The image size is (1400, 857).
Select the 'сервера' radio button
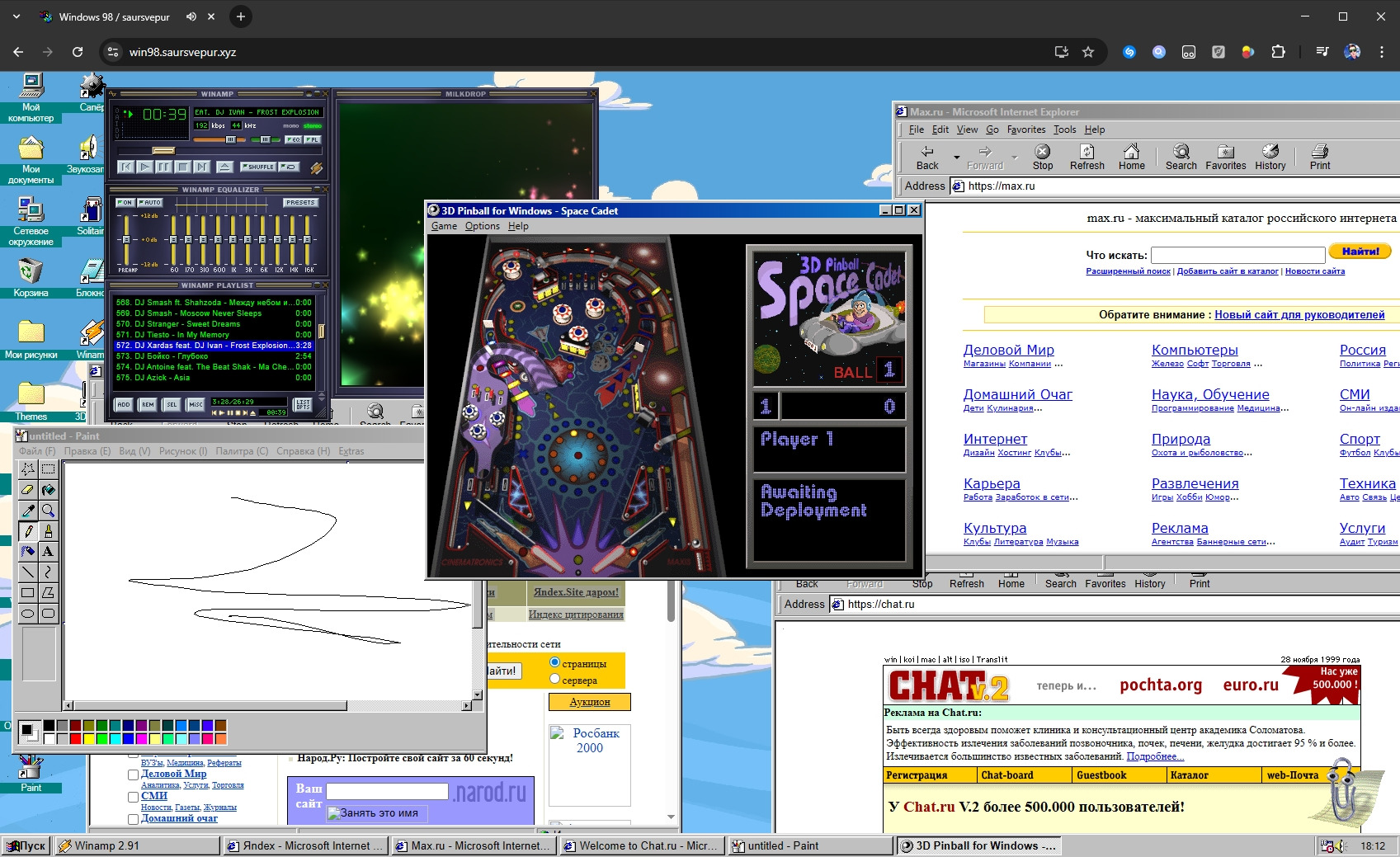(555, 679)
